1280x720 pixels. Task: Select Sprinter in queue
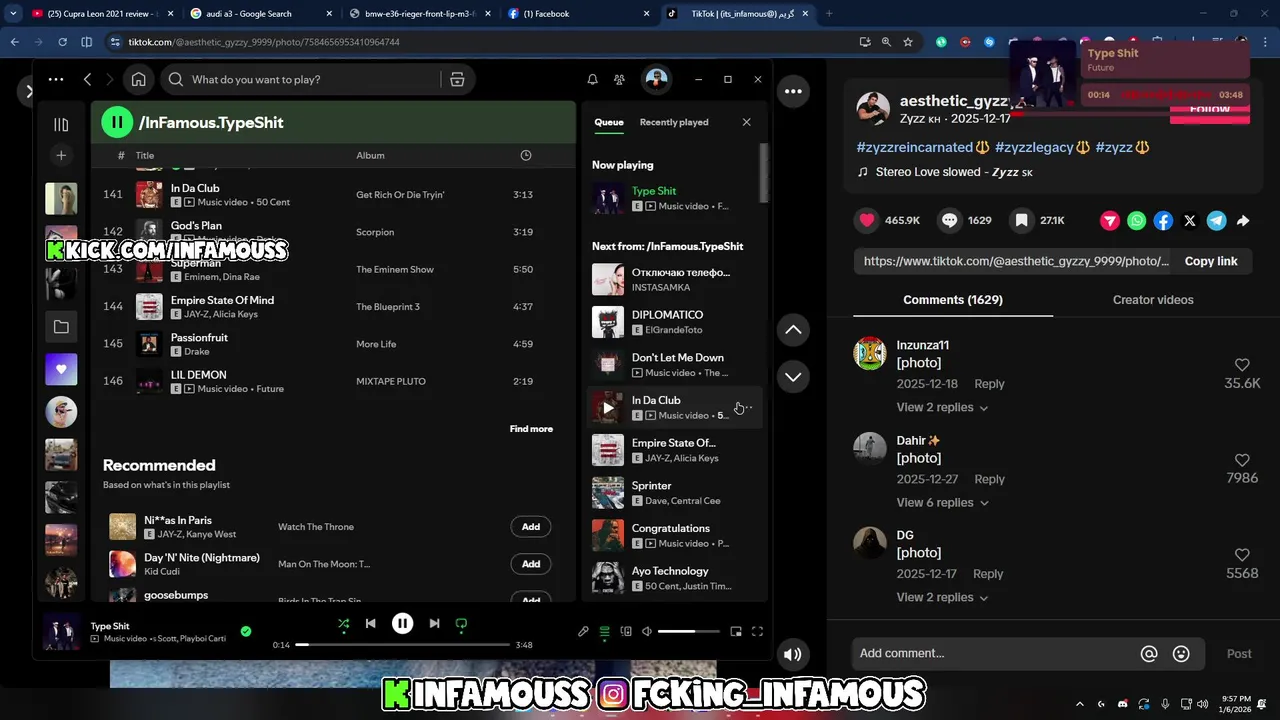click(674, 493)
